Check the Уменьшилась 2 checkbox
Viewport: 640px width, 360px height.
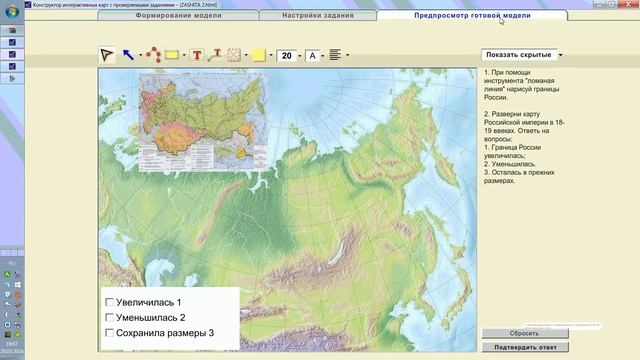pos(109,317)
